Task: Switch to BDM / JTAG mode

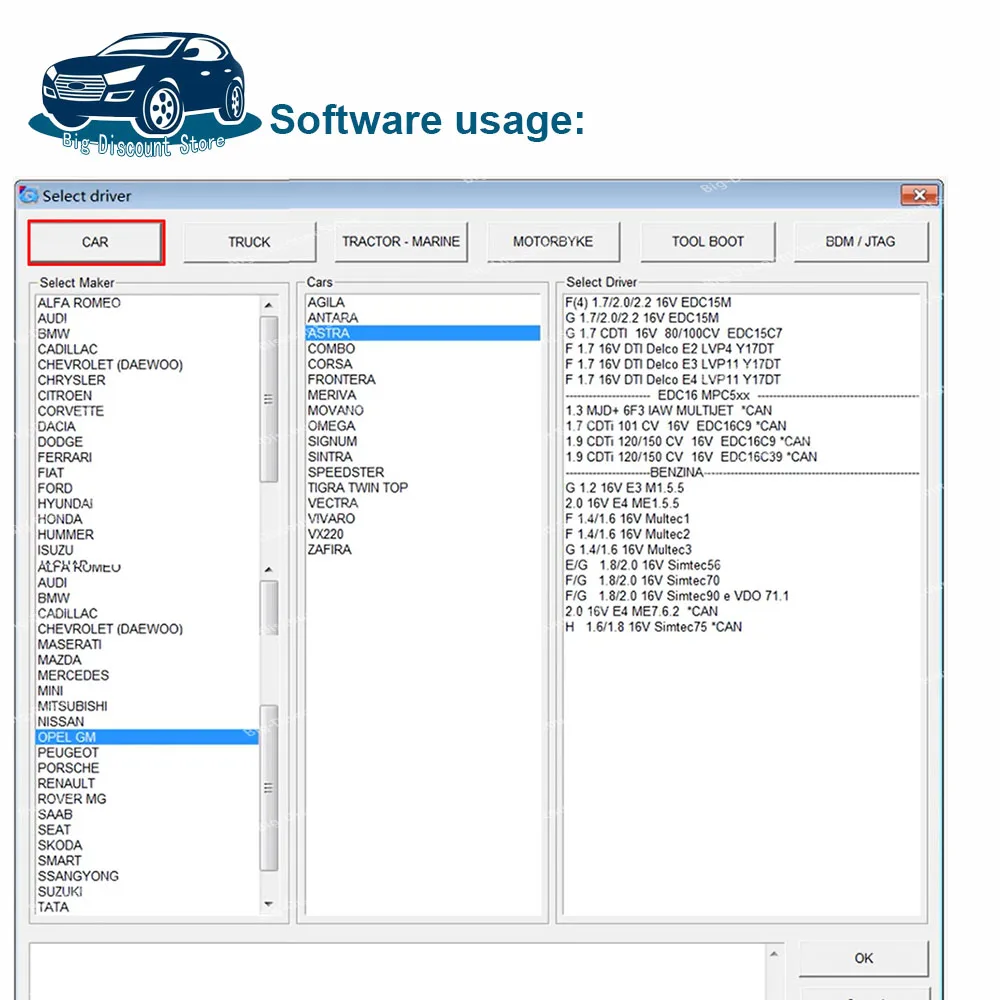Action: click(x=861, y=242)
